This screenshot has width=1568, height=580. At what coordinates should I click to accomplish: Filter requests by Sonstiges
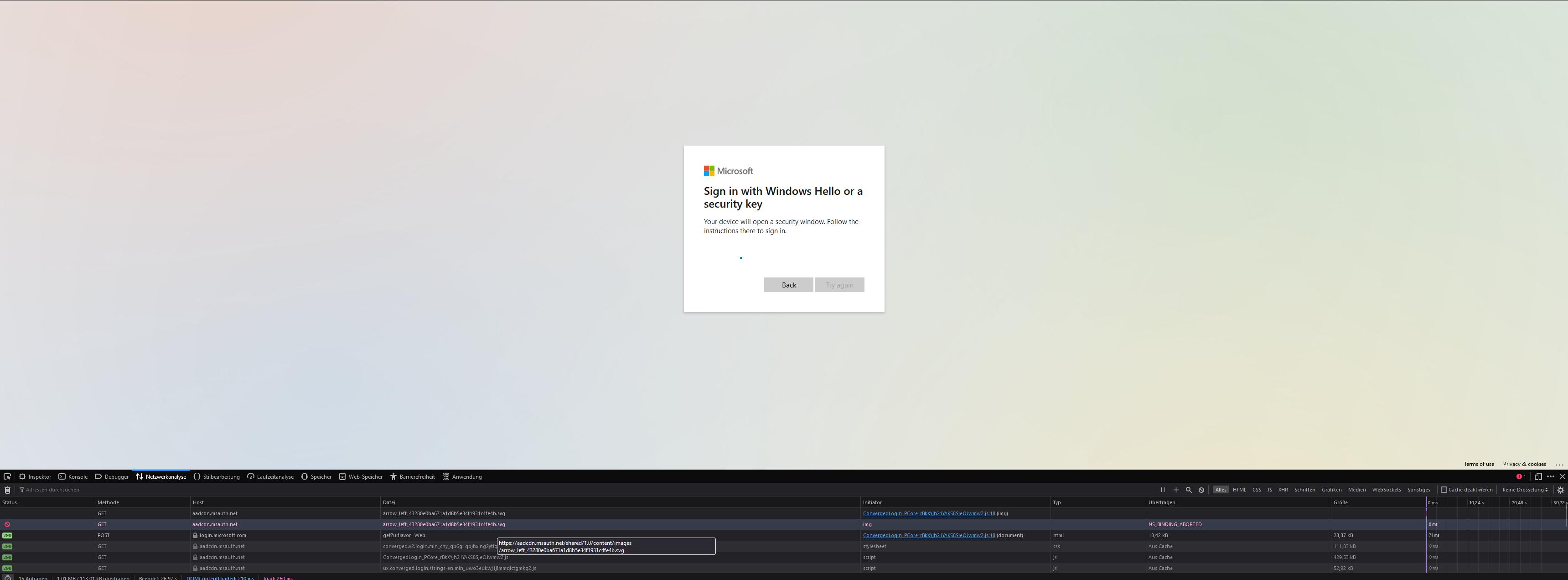coord(1418,490)
